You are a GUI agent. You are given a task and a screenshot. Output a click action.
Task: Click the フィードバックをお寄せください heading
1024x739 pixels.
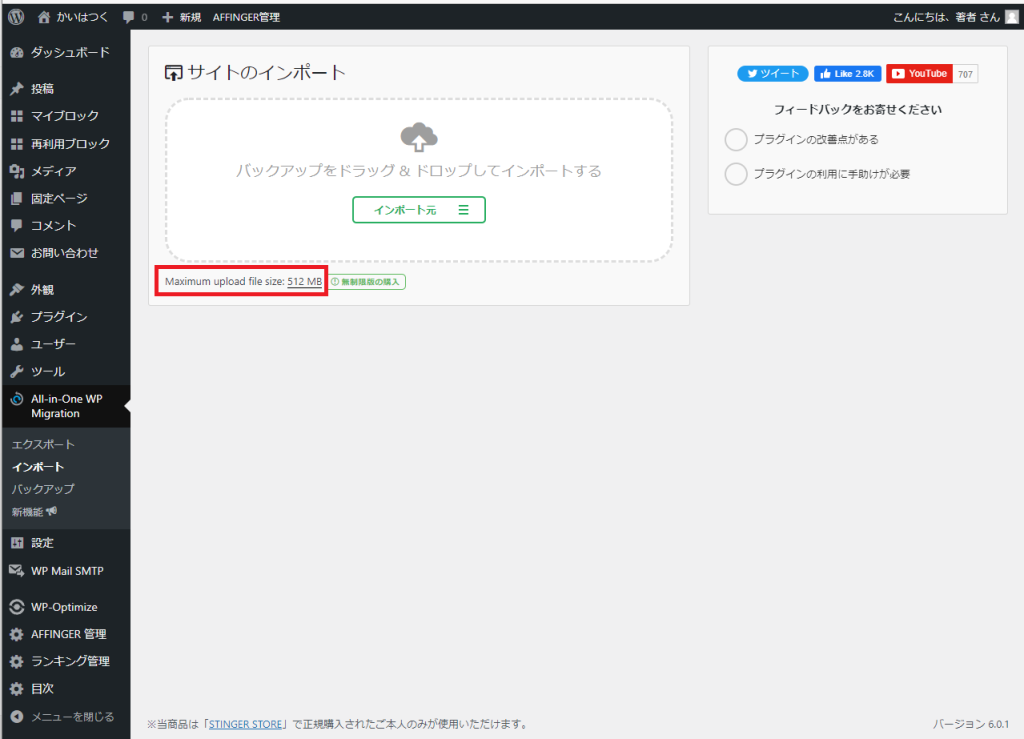click(x=857, y=110)
